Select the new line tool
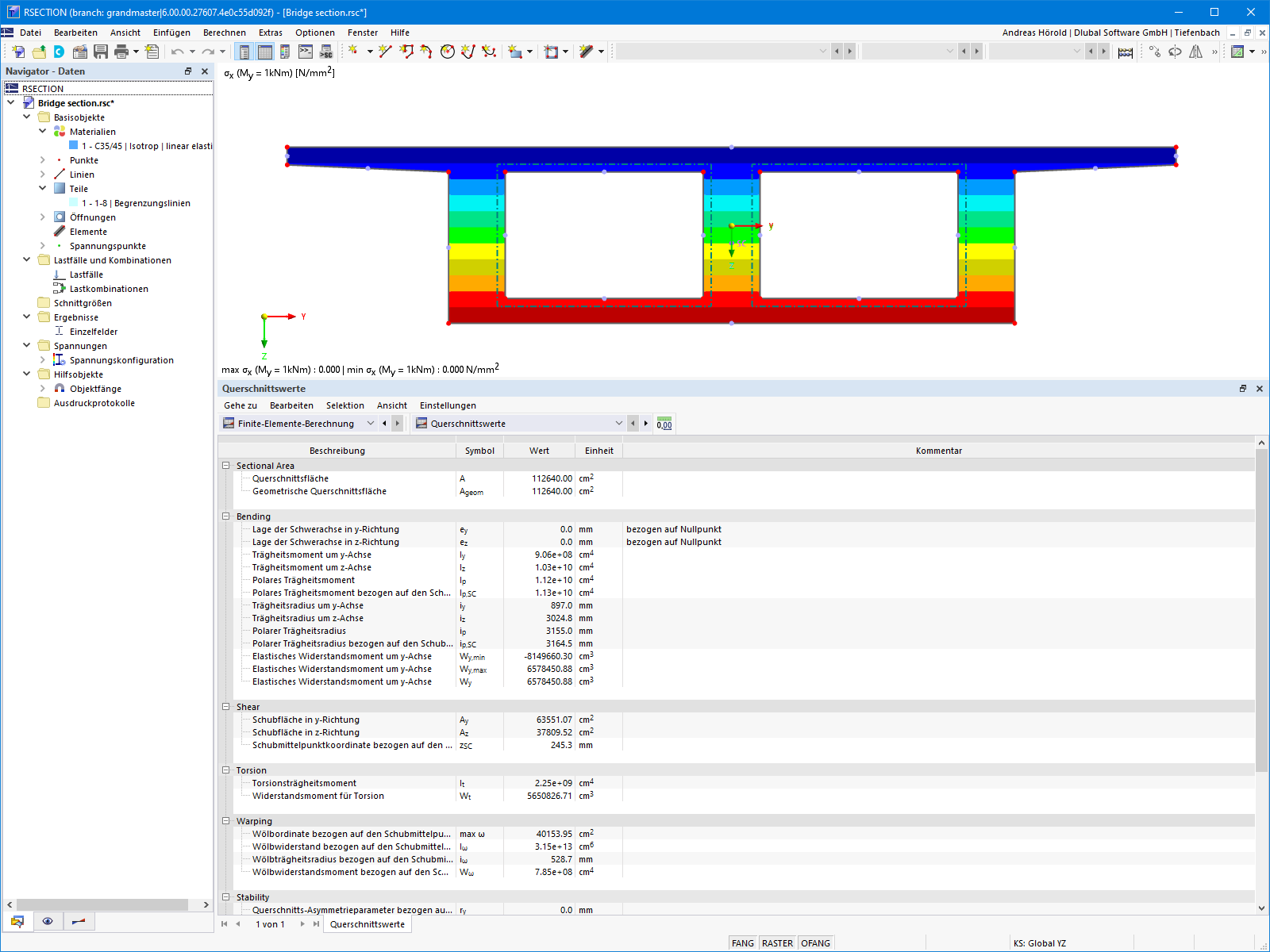1270x952 pixels. coord(386,52)
